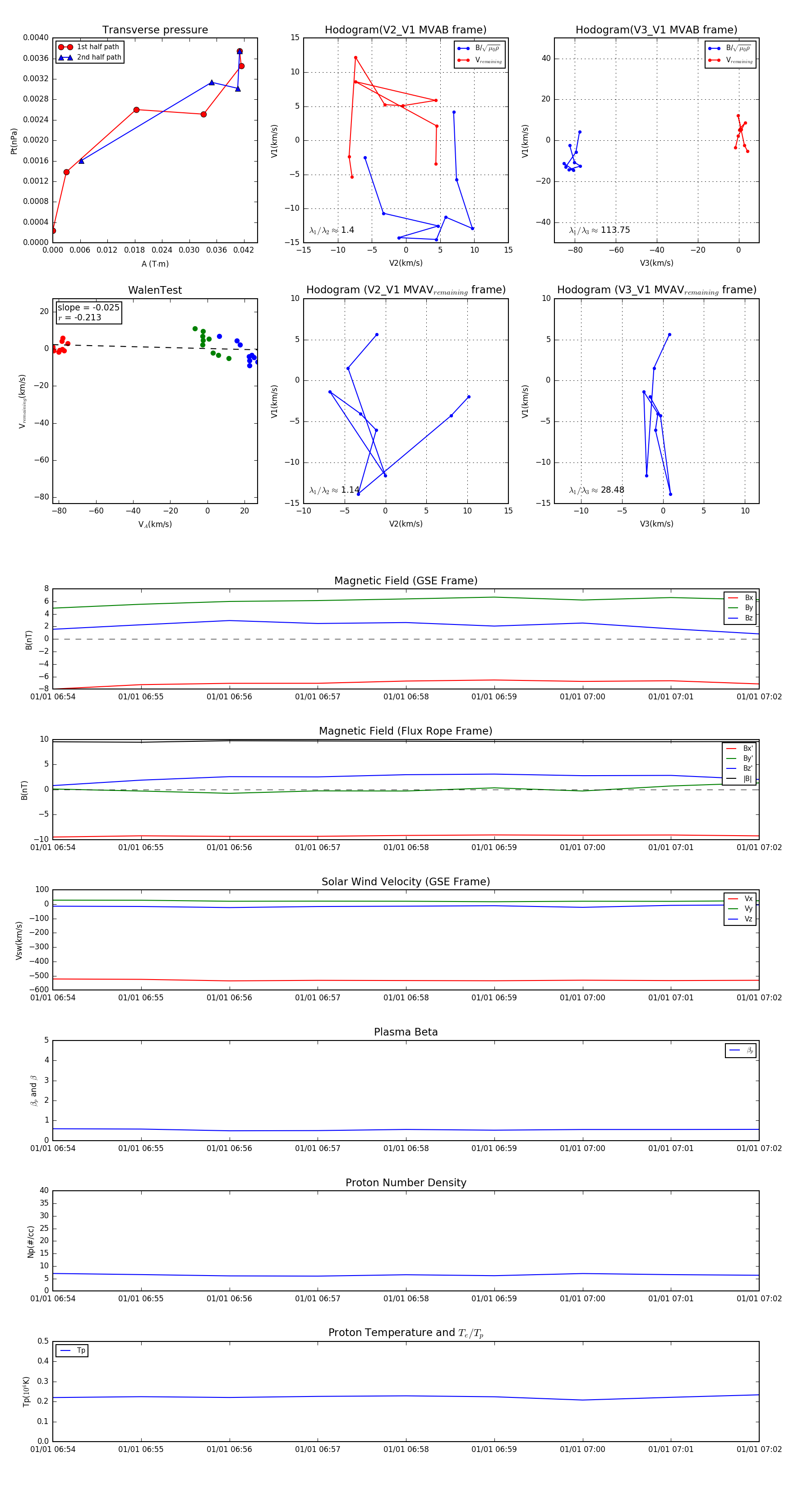Click the 'λ1/λ3 ≈ 113.75' annotation
Screen dimensions: 812x1489
point(600,230)
